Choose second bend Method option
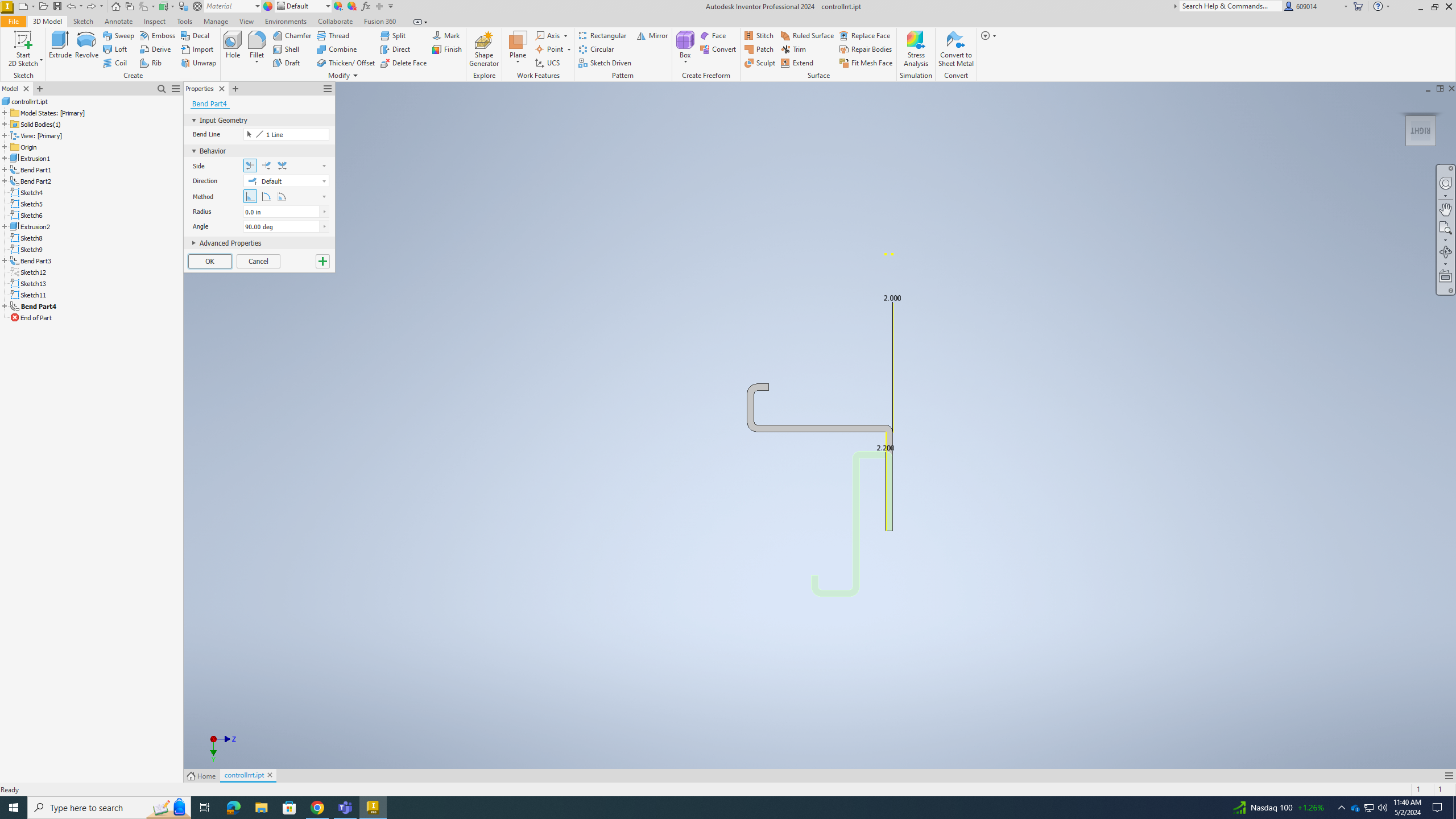1456x819 pixels. click(266, 196)
